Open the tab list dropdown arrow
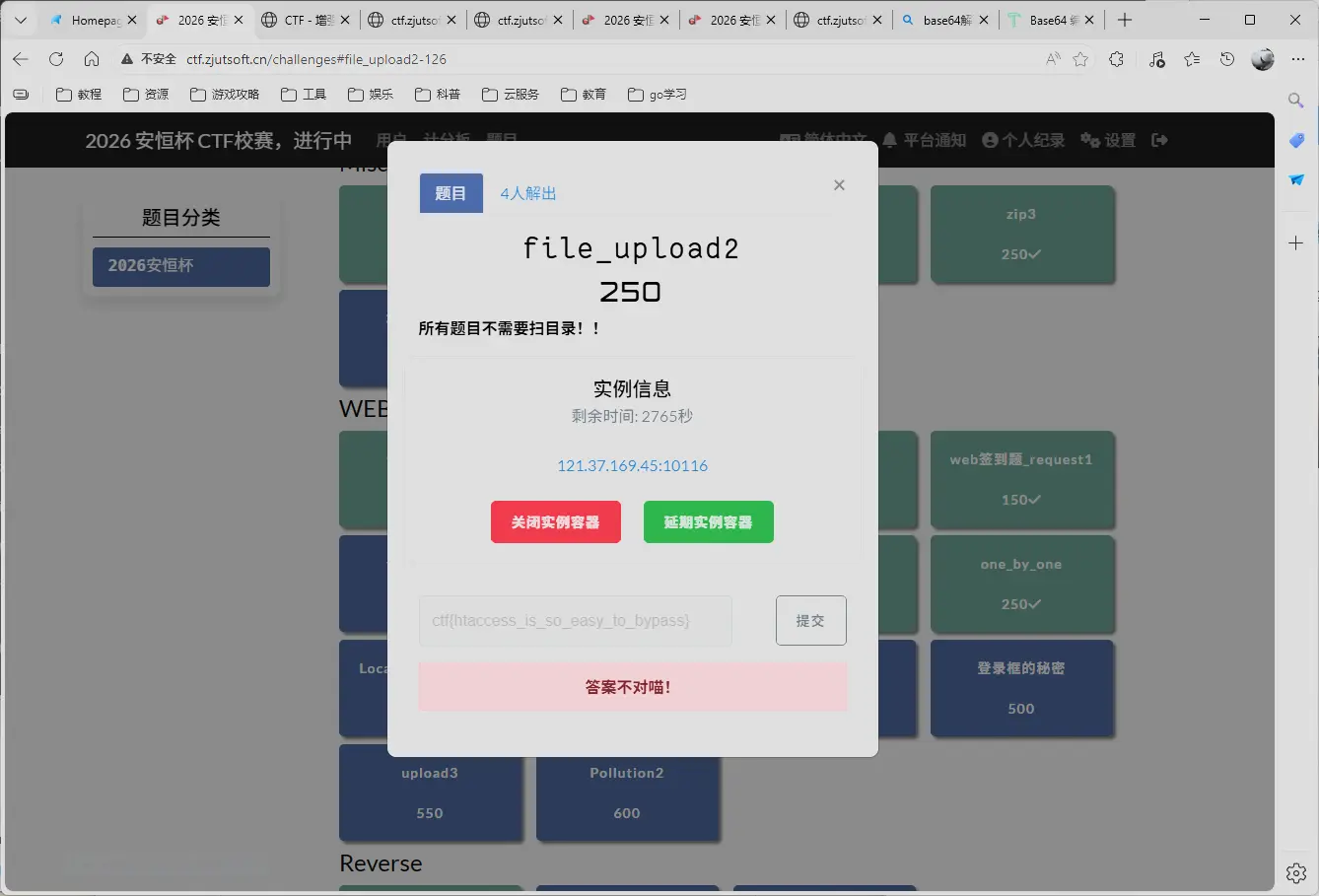The height and width of the screenshot is (896, 1319). tap(20, 20)
